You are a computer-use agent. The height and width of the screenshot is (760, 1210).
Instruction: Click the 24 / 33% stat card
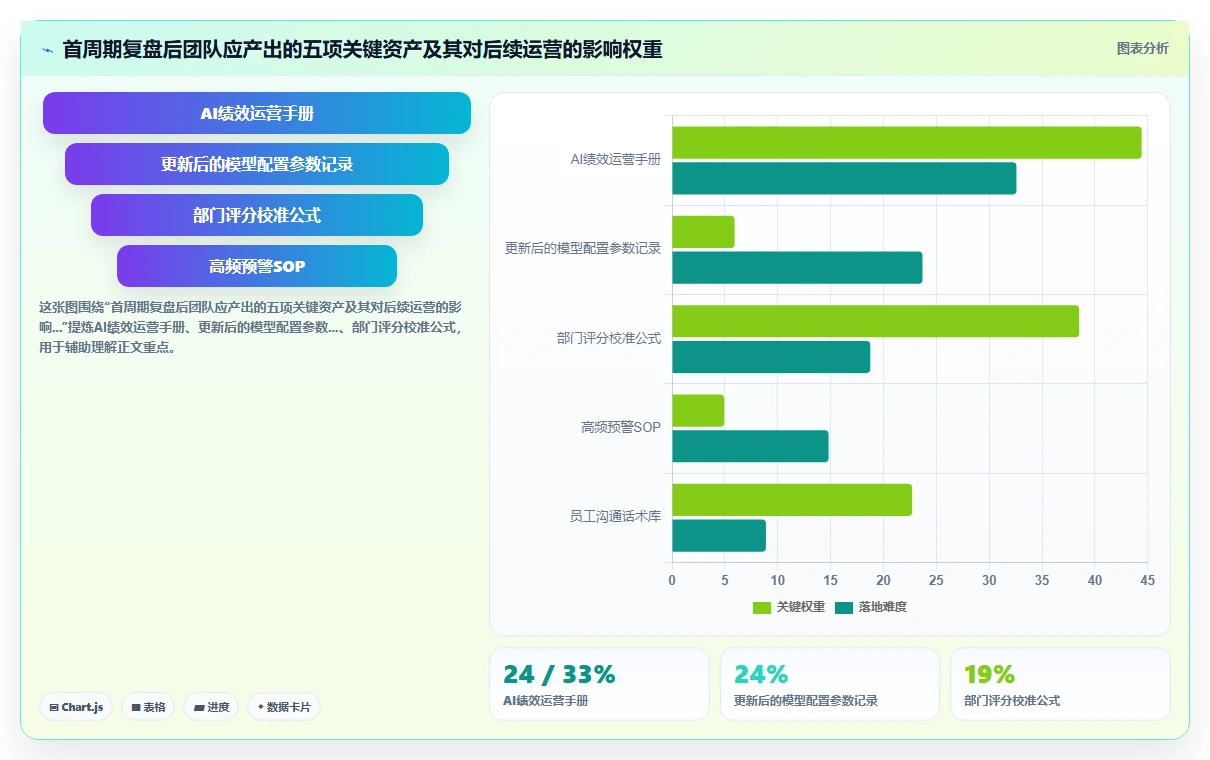599,684
